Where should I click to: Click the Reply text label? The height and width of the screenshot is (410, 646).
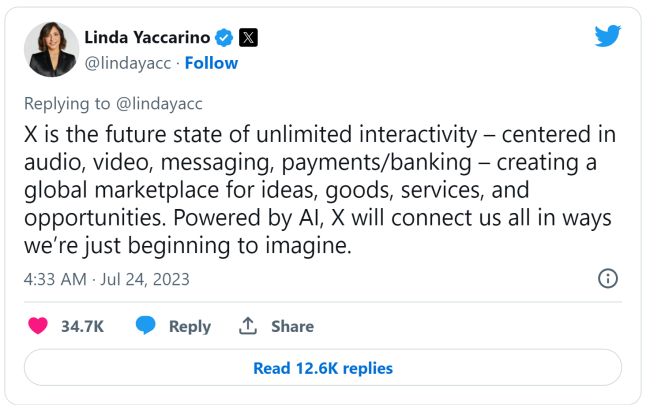pos(190,326)
